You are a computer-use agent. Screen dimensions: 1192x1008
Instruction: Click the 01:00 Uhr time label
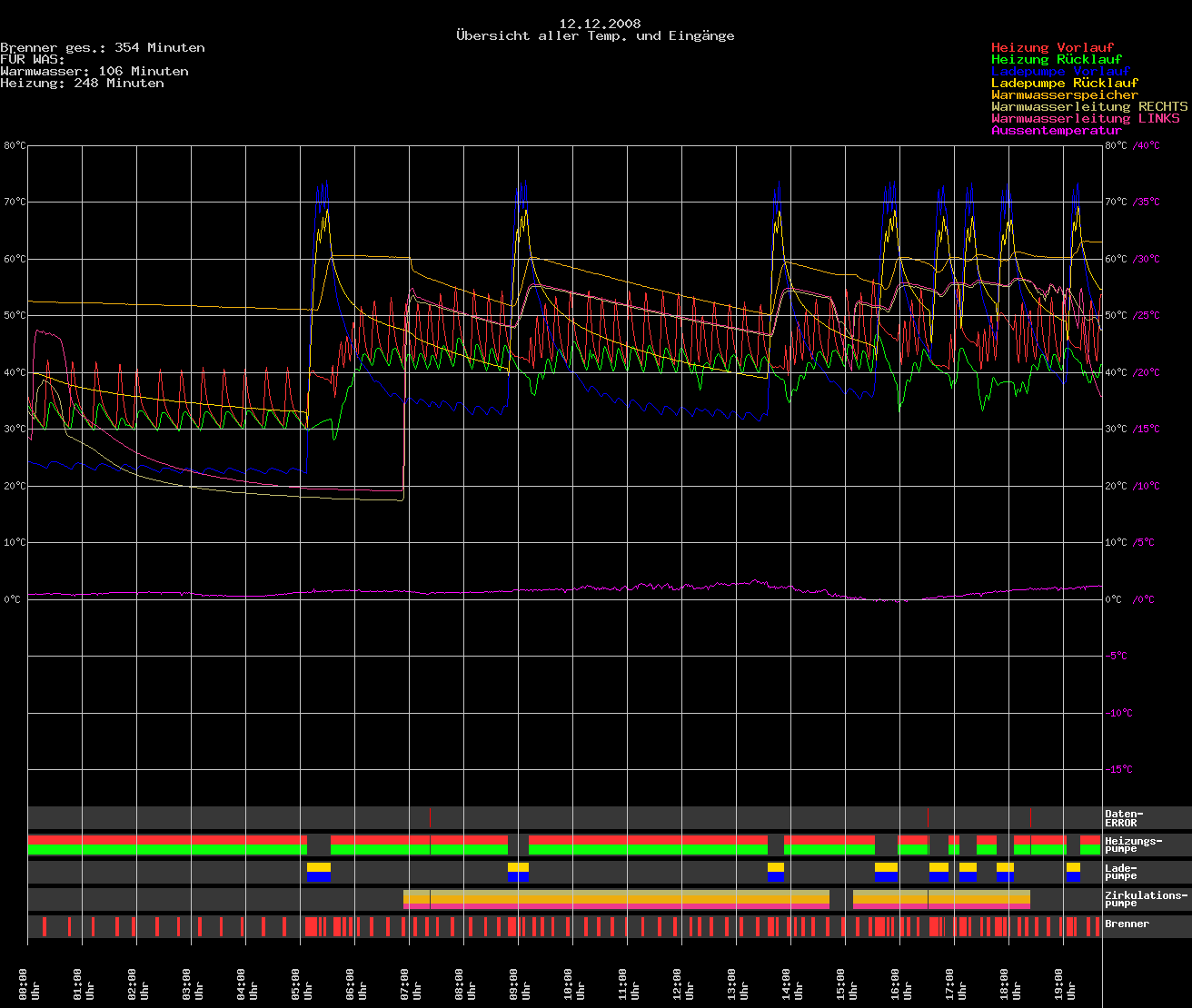[84, 983]
